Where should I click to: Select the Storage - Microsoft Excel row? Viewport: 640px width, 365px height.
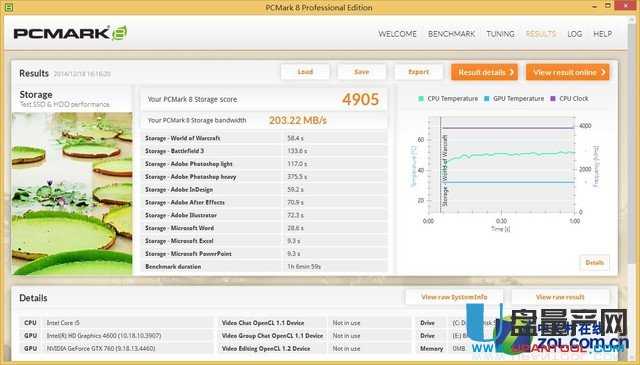click(x=264, y=241)
